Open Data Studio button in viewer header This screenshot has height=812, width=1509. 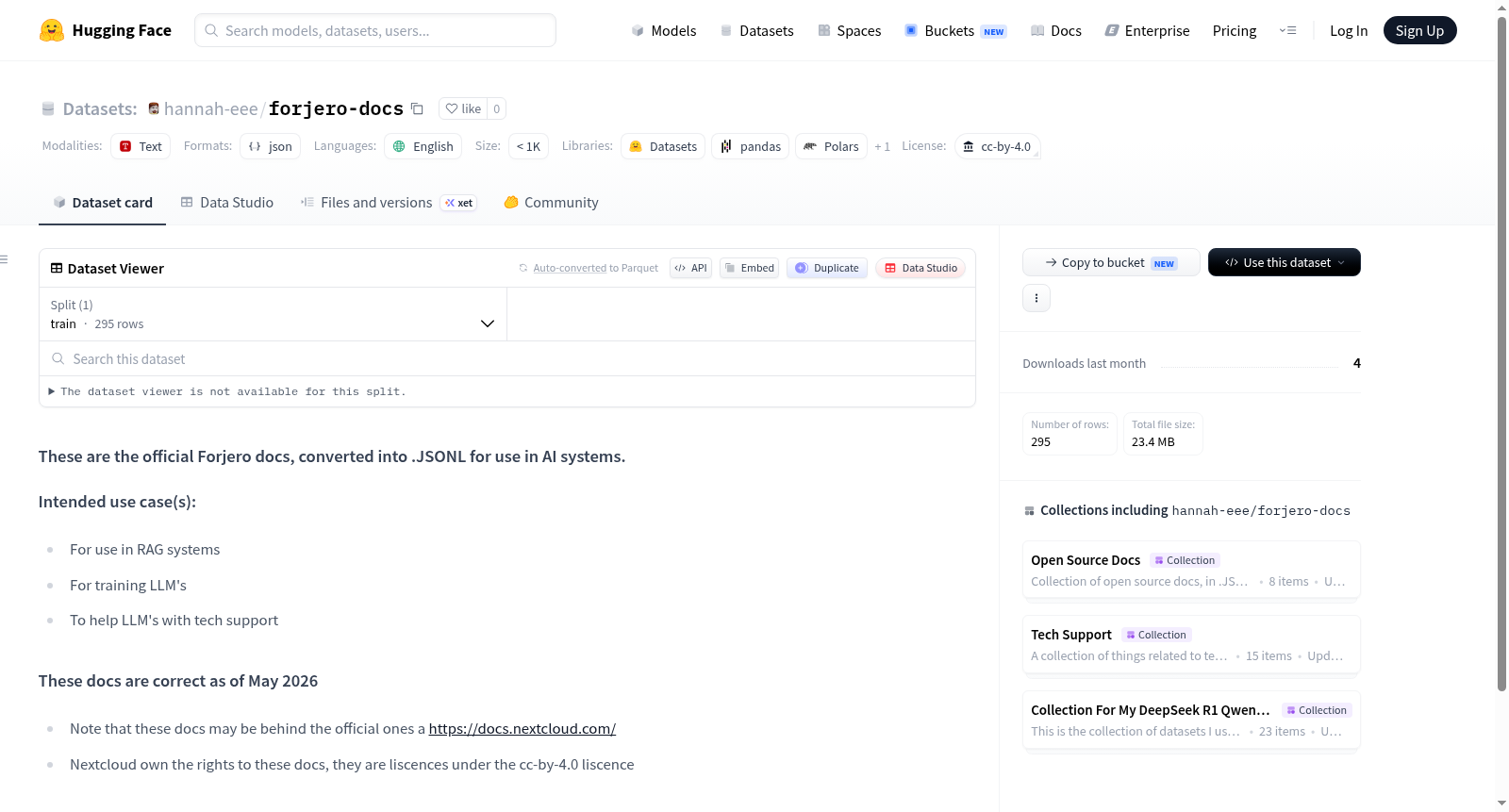(920, 268)
